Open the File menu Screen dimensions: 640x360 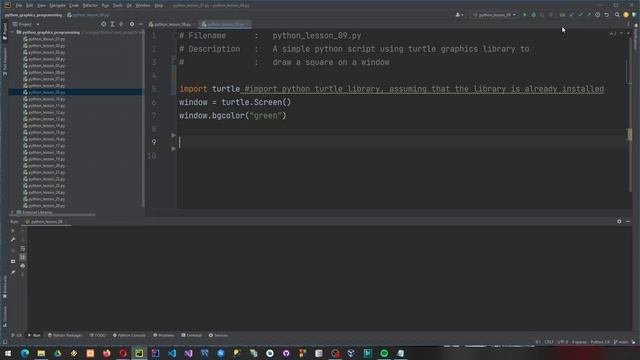point(19,5)
